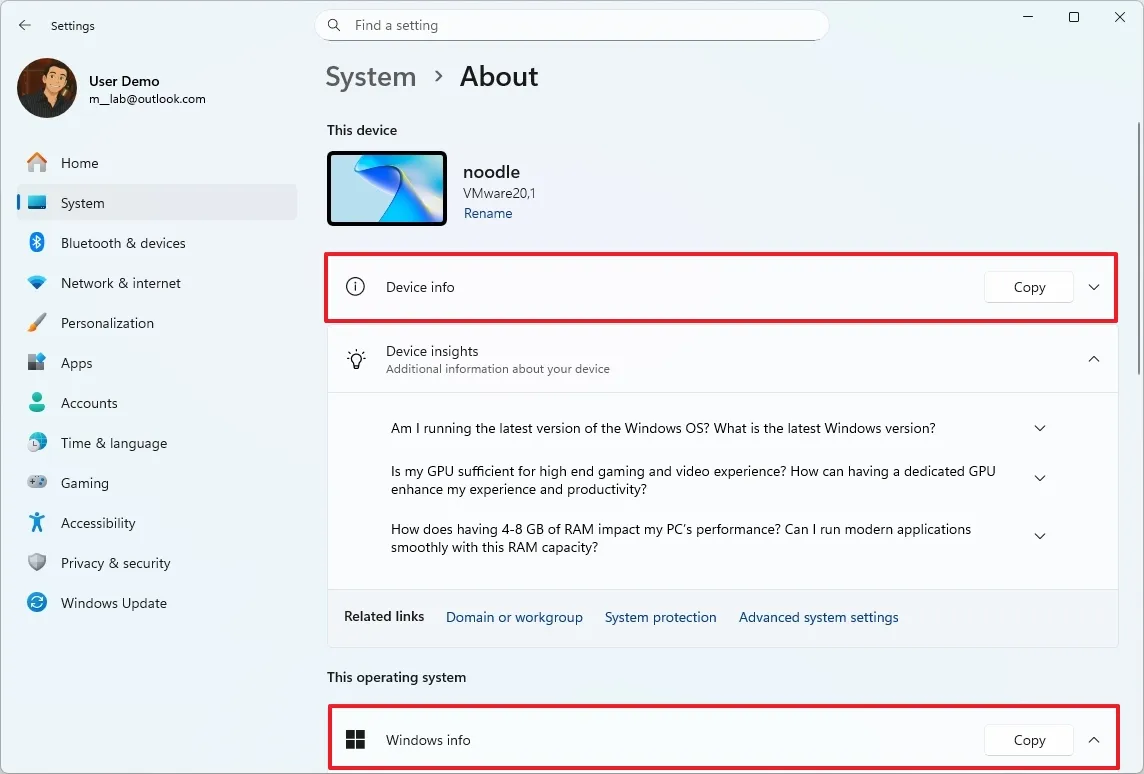
Task: Expand the Device info section
Action: [1093, 287]
